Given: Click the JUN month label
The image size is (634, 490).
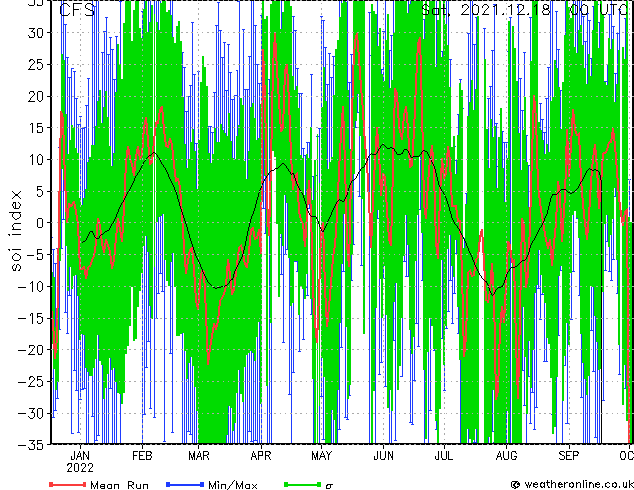Looking at the screenshot, I should click(x=383, y=456).
